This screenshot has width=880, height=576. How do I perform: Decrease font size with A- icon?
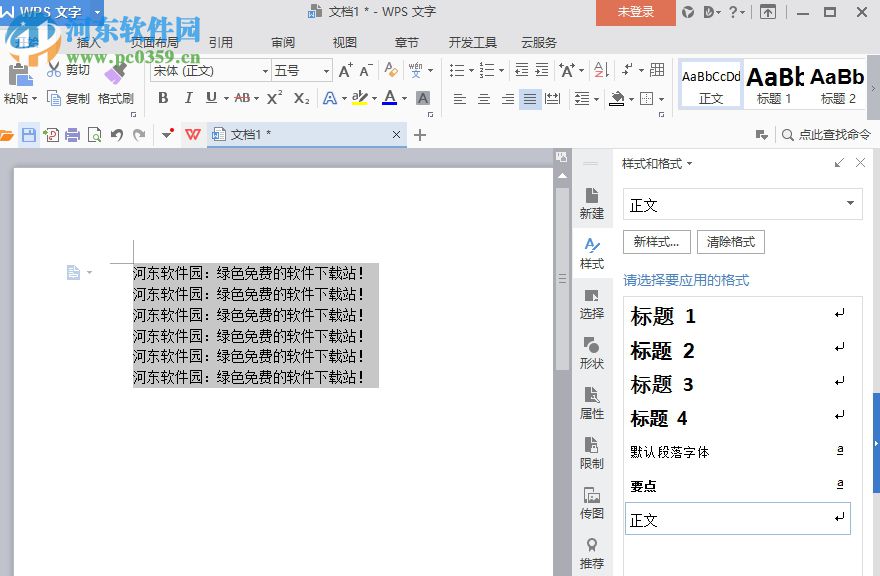(x=366, y=70)
